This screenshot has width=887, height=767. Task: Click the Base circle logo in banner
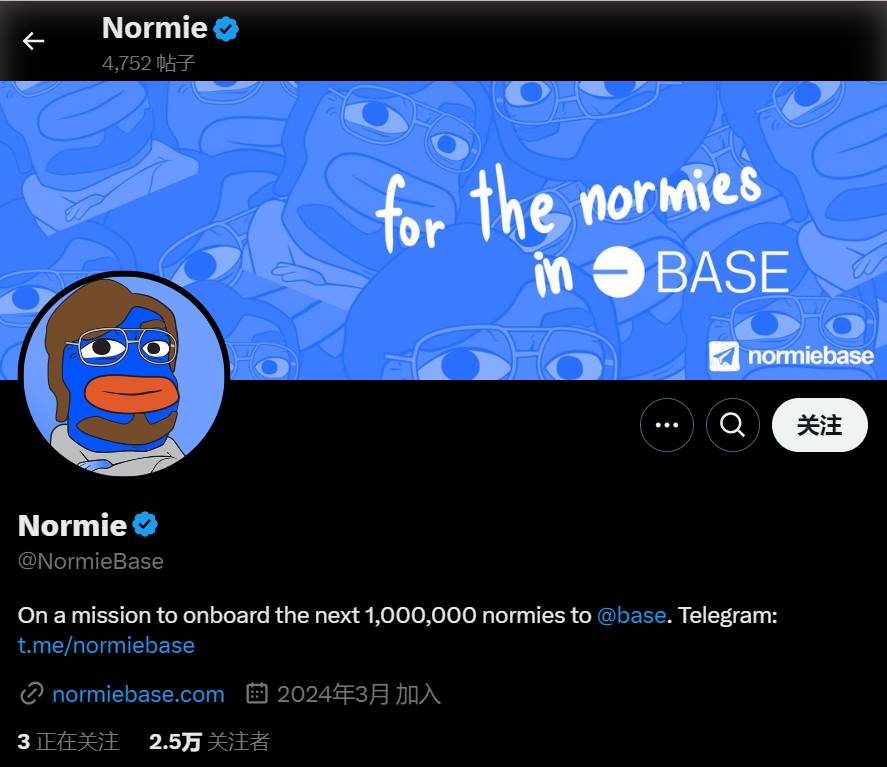pyautogui.click(x=618, y=273)
